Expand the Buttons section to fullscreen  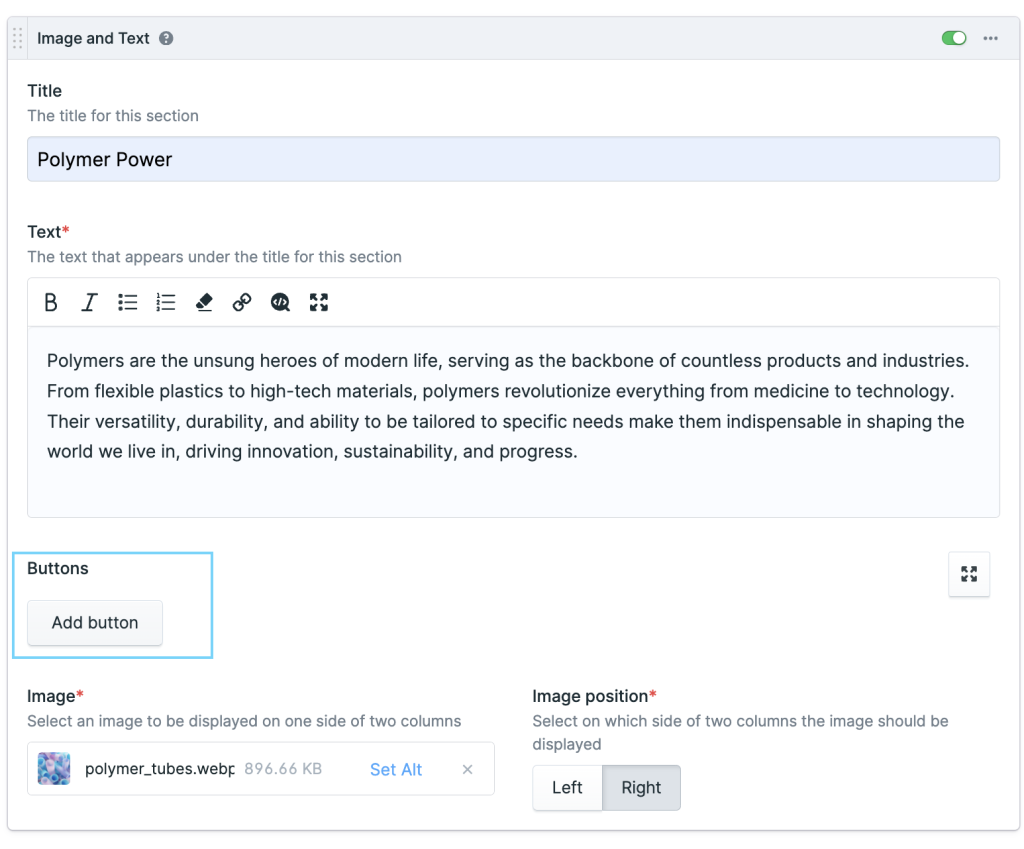tap(968, 574)
